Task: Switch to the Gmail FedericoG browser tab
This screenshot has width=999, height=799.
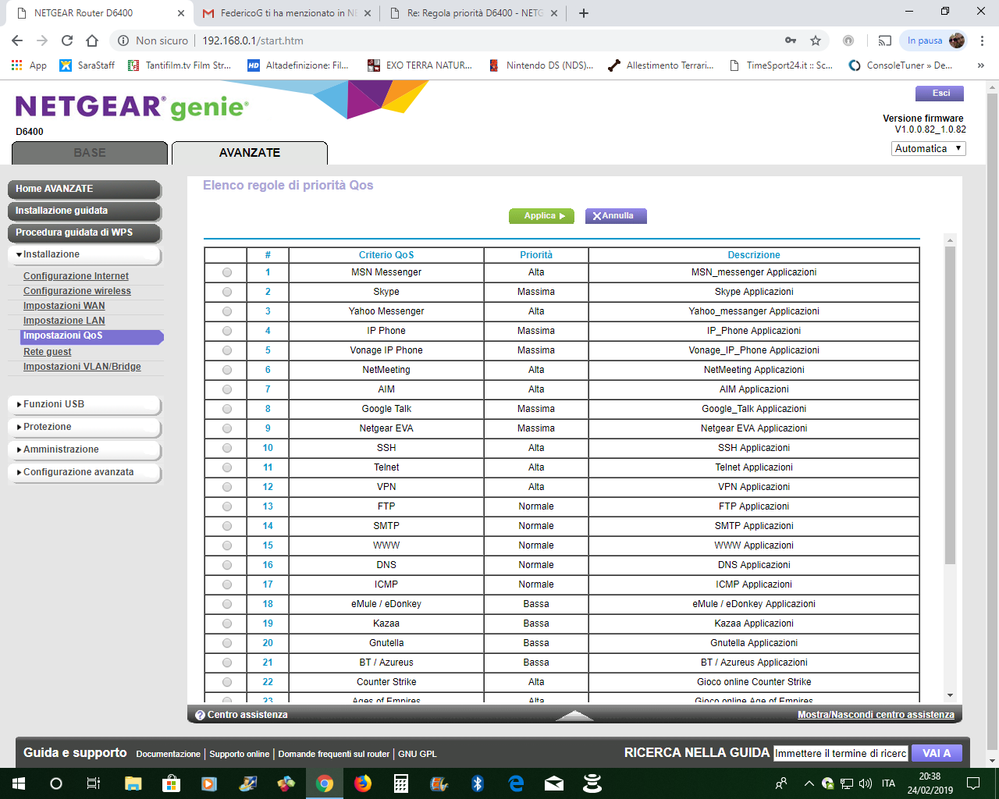Action: (287, 13)
